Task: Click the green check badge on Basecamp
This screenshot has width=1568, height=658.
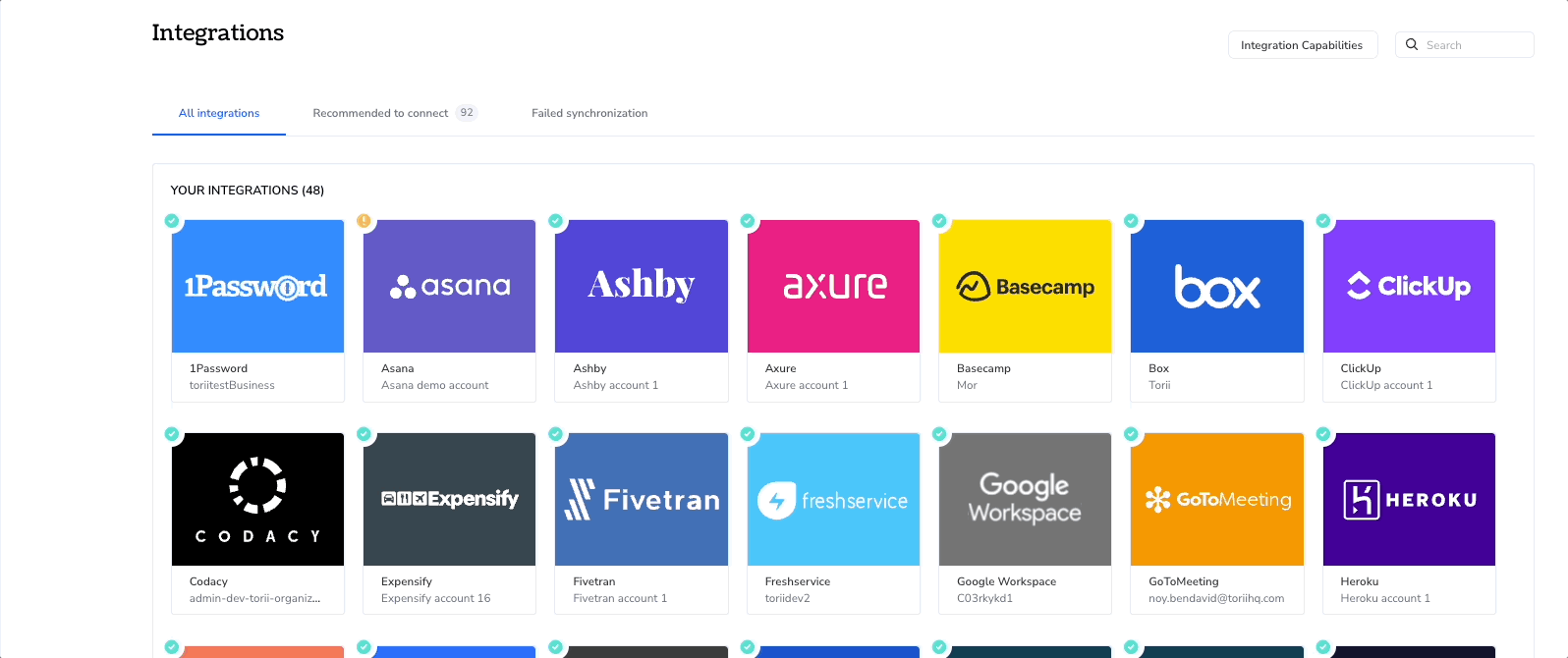Action: point(939,221)
